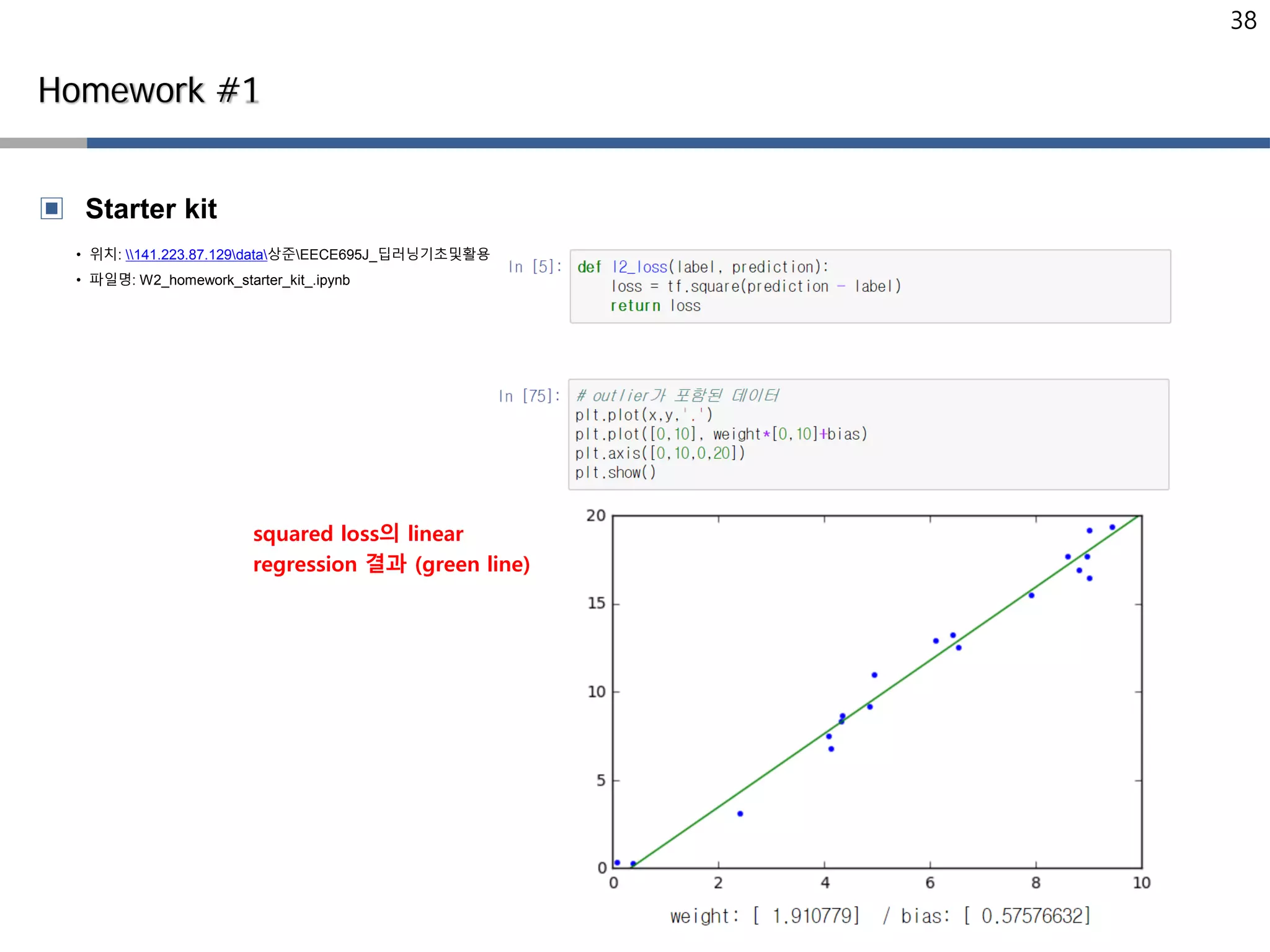Image resolution: width=1270 pixels, height=952 pixels.
Task: Click the plt.axis([0,10,0,20]) code line
Action: [x=660, y=453]
